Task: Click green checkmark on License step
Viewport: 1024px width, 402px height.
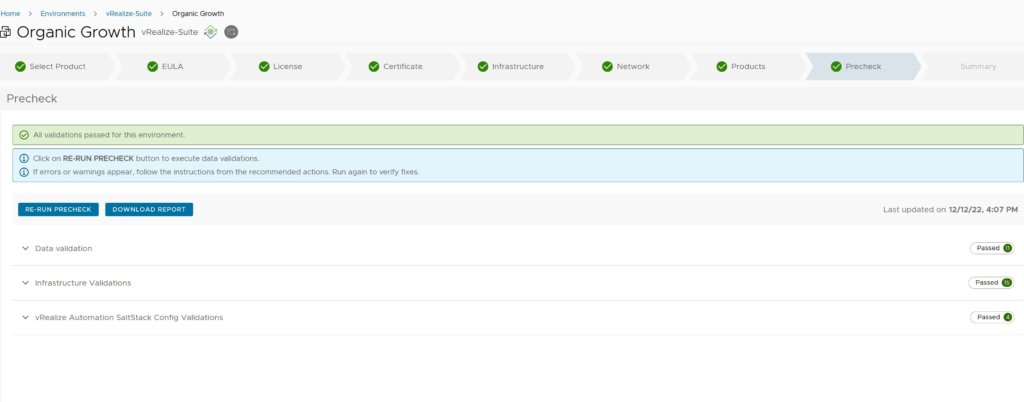Action: coord(264,67)
